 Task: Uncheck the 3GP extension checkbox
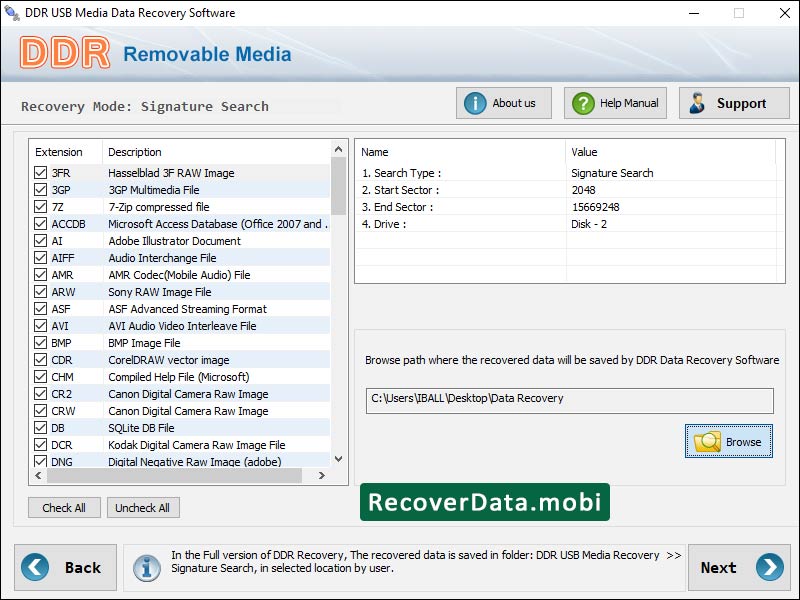[x=40, y=190]
